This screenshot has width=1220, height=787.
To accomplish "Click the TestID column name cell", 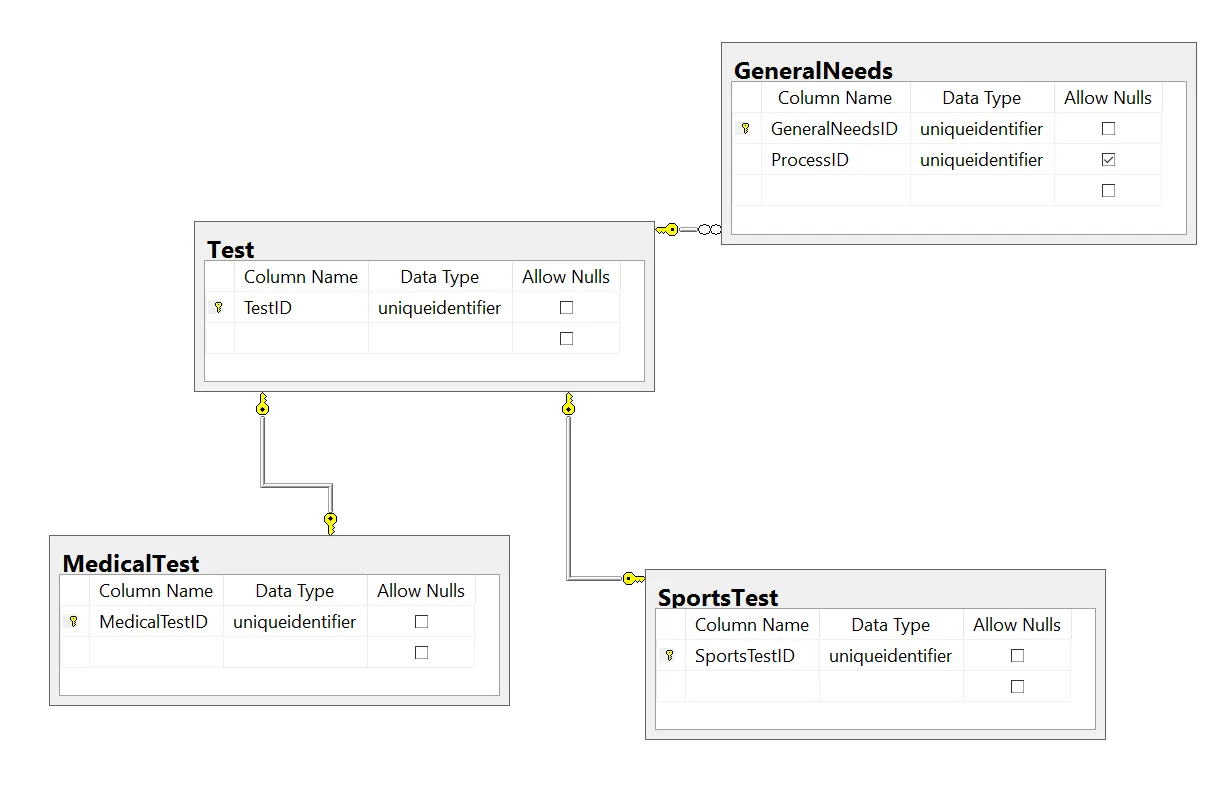I will pyautogui.click(x=302, y=308).
